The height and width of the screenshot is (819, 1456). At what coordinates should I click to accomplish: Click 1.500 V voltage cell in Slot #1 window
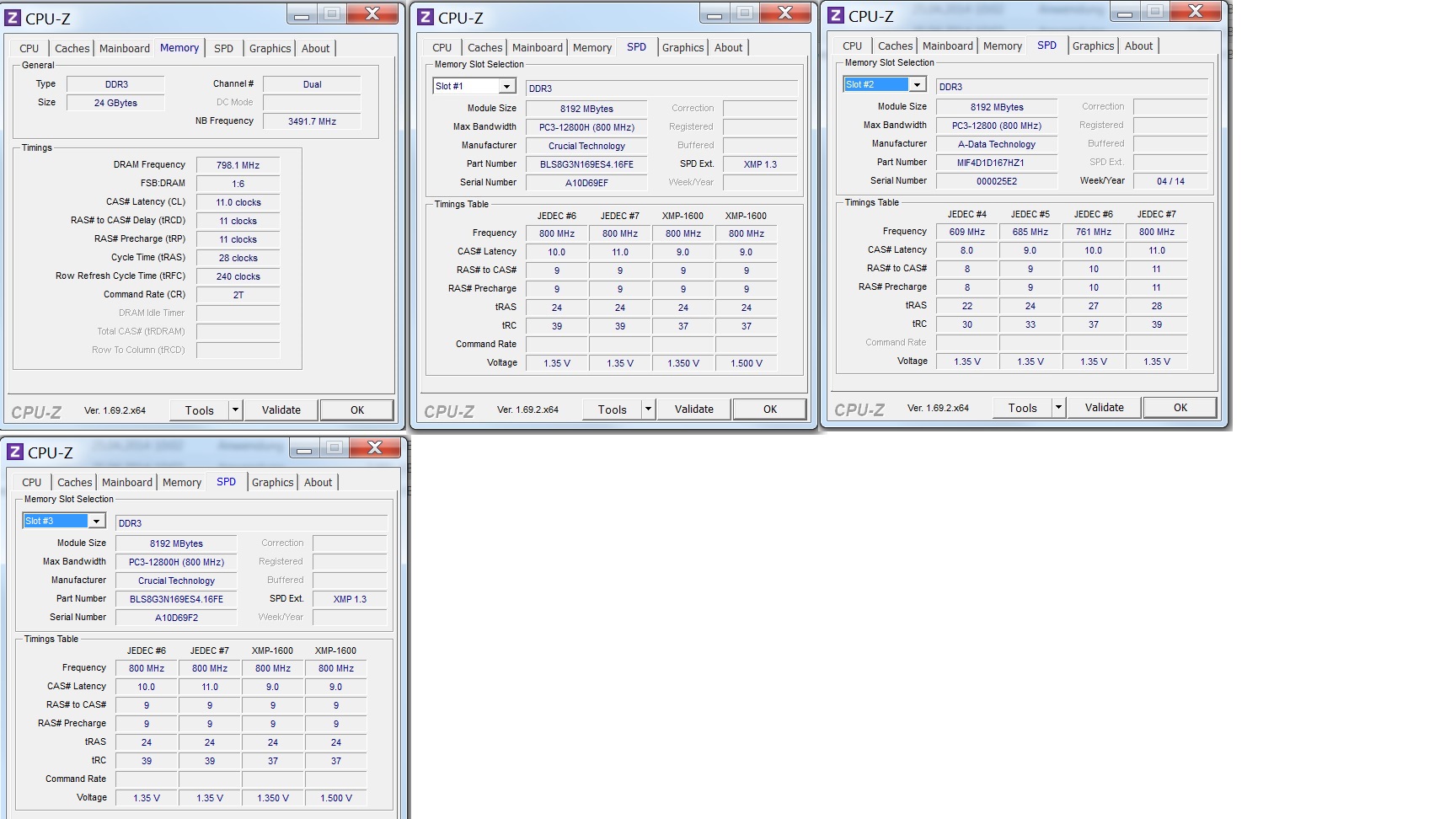click(x=747, y=363)
